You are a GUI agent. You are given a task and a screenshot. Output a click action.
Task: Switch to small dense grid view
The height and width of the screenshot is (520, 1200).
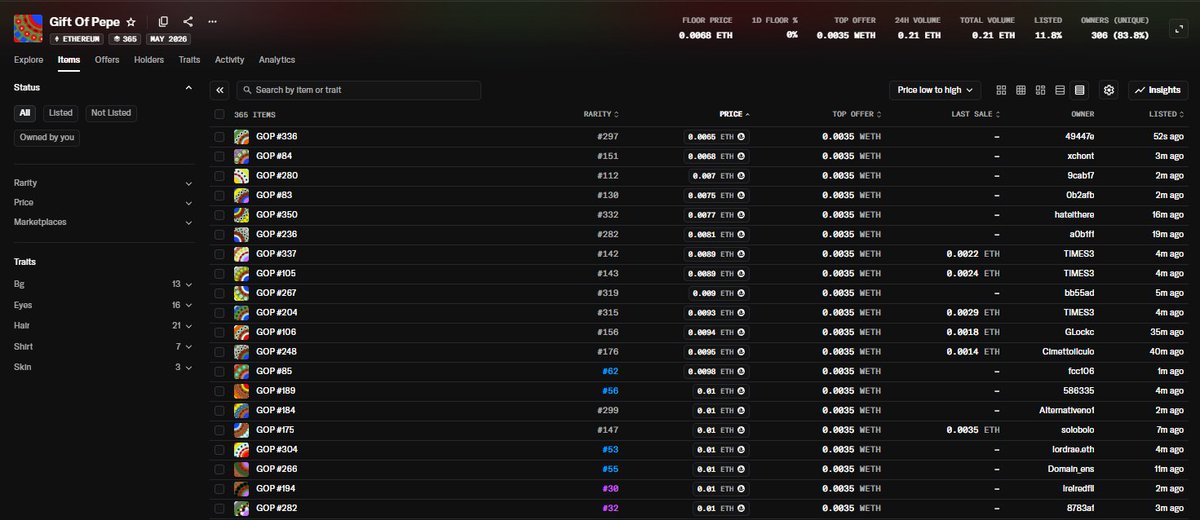tap(1021, 90)
